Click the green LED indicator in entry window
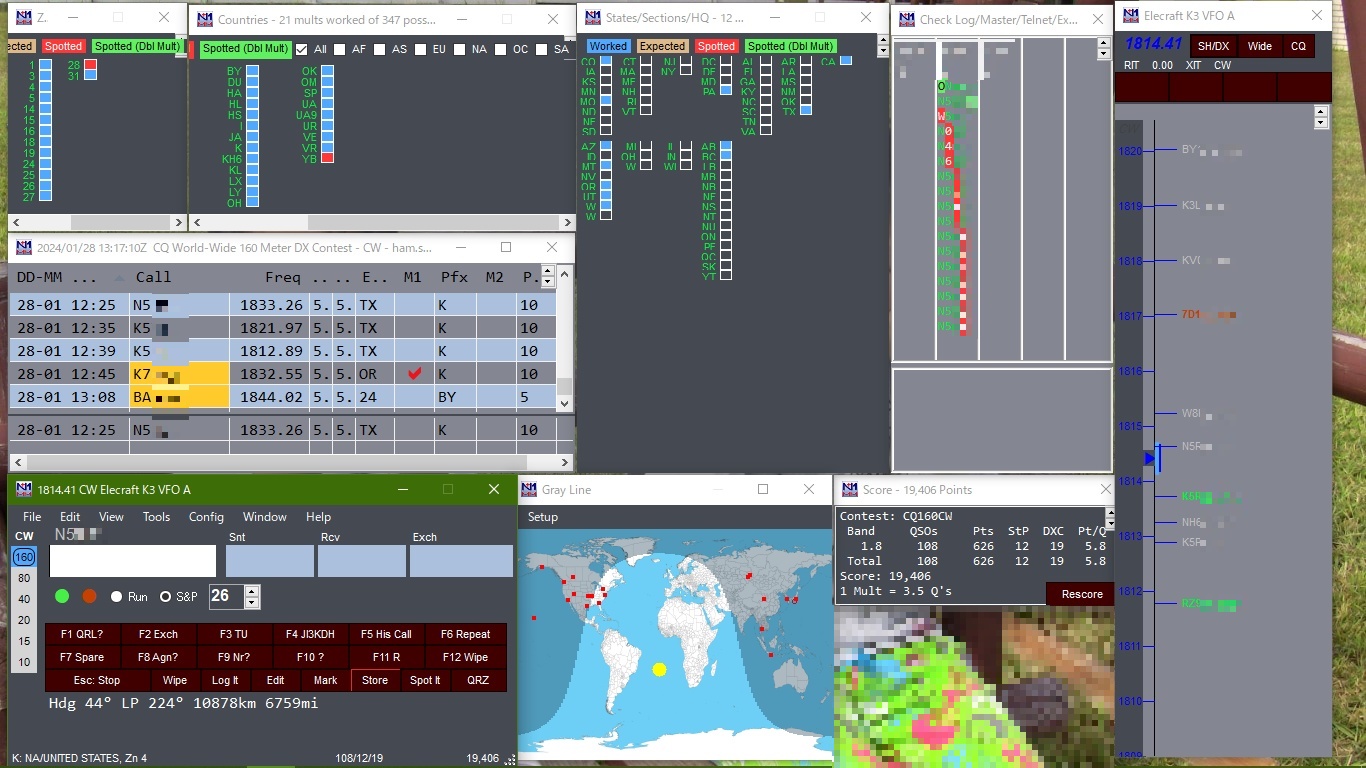 tap(62, 596)
